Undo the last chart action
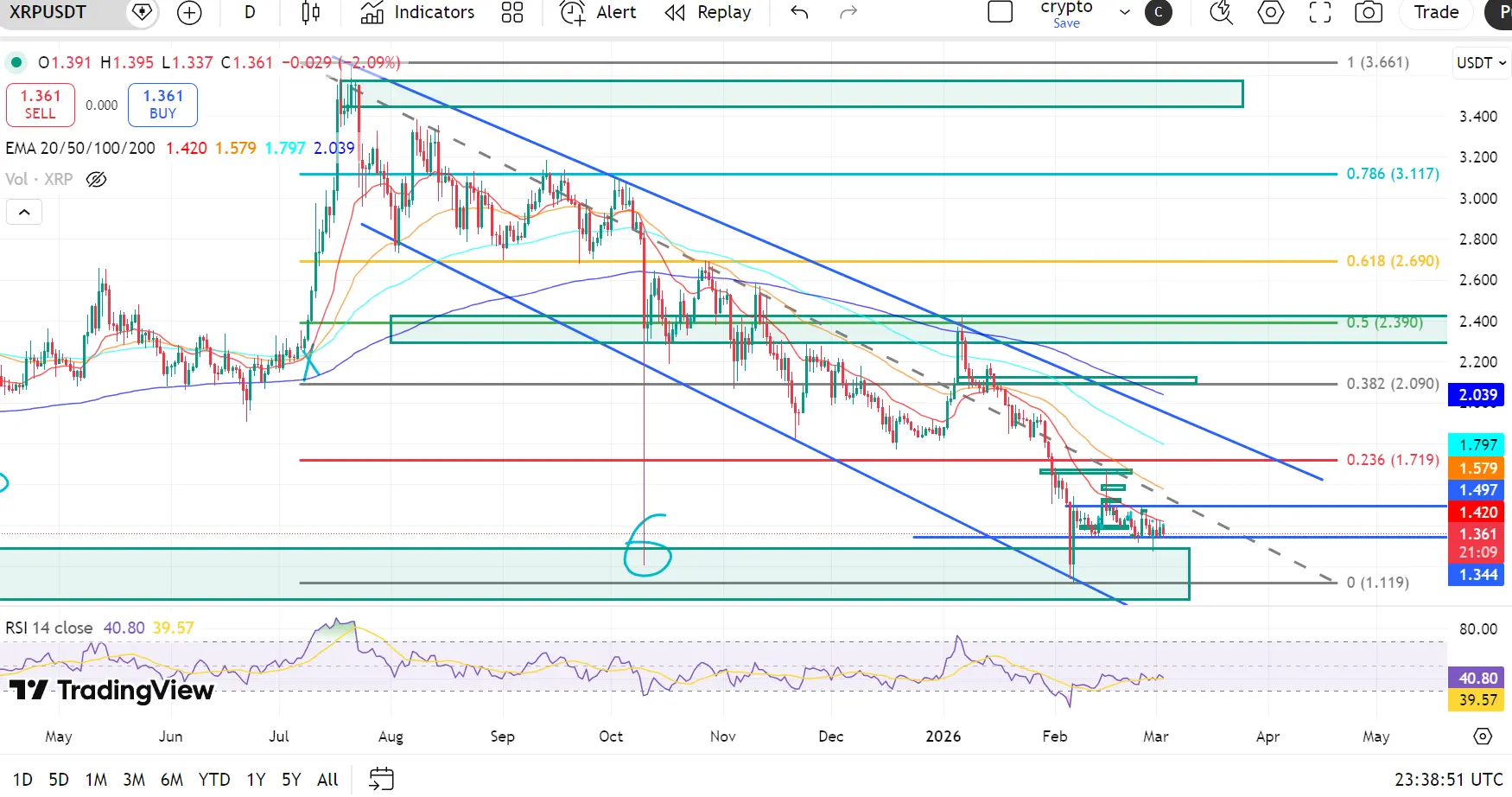 click(799, 12)
